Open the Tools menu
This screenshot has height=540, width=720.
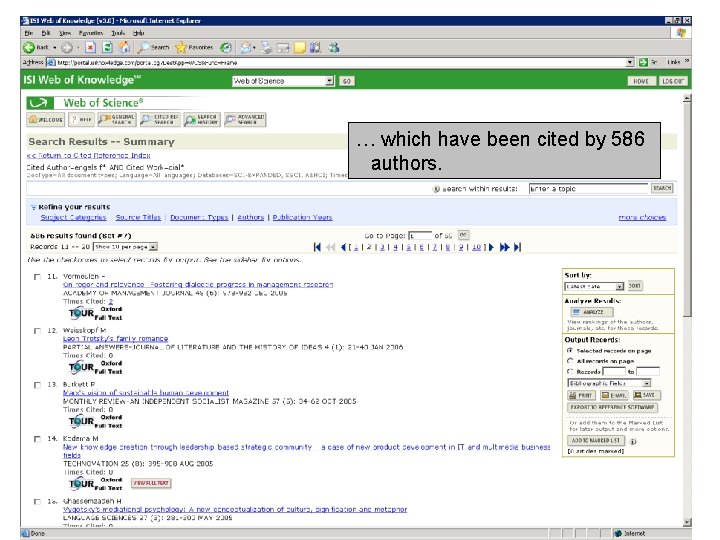[118, 33]
